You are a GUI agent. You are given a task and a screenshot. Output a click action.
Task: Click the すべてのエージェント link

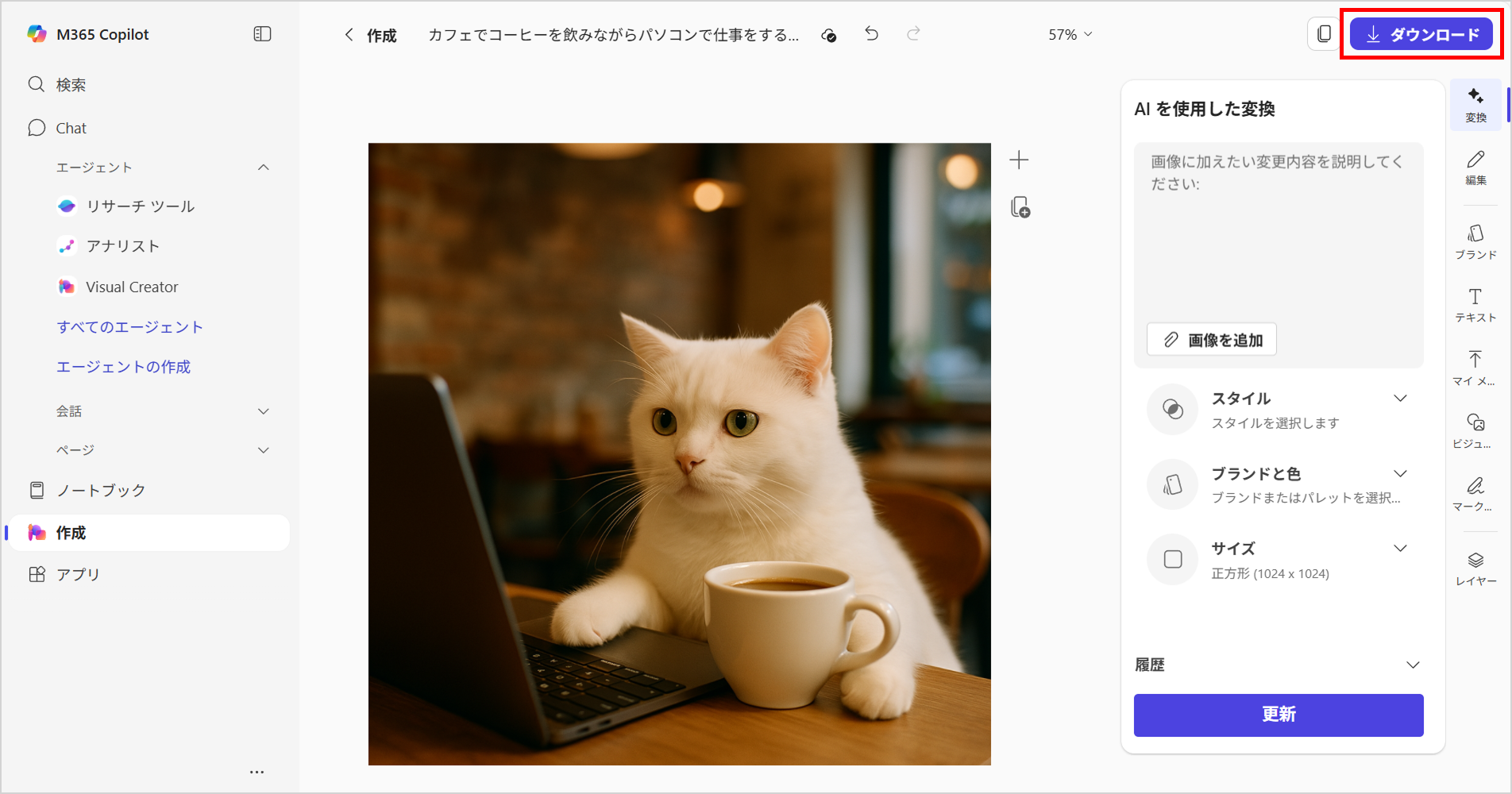coord(129,327)
